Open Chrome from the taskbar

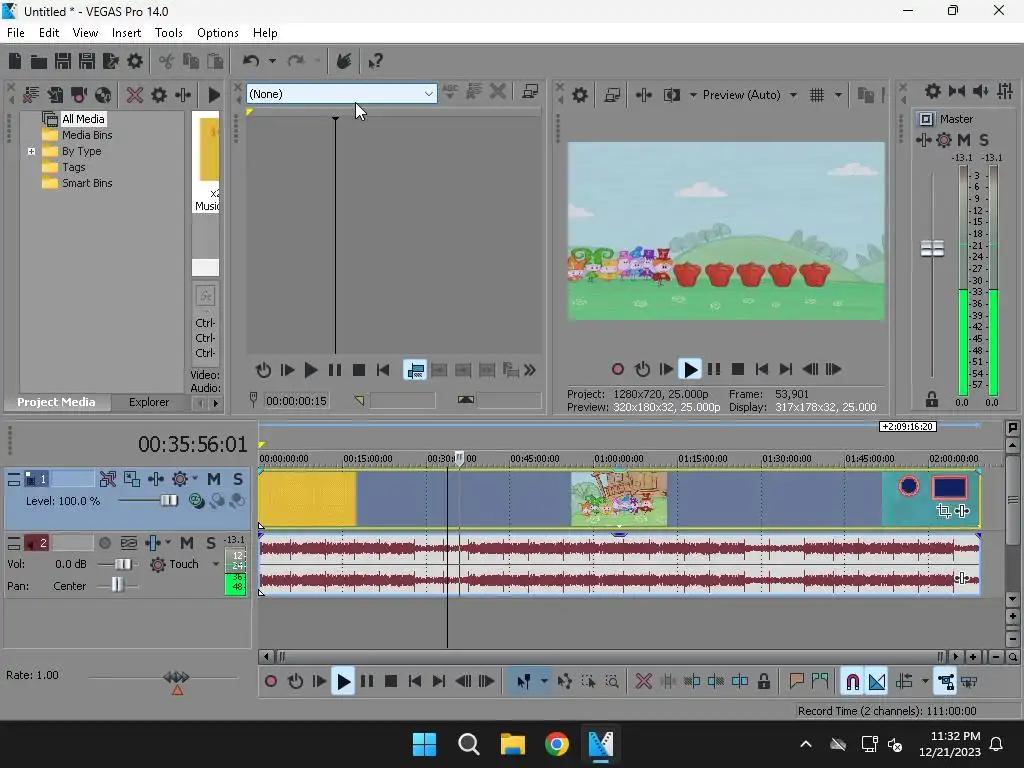(556, 744)
